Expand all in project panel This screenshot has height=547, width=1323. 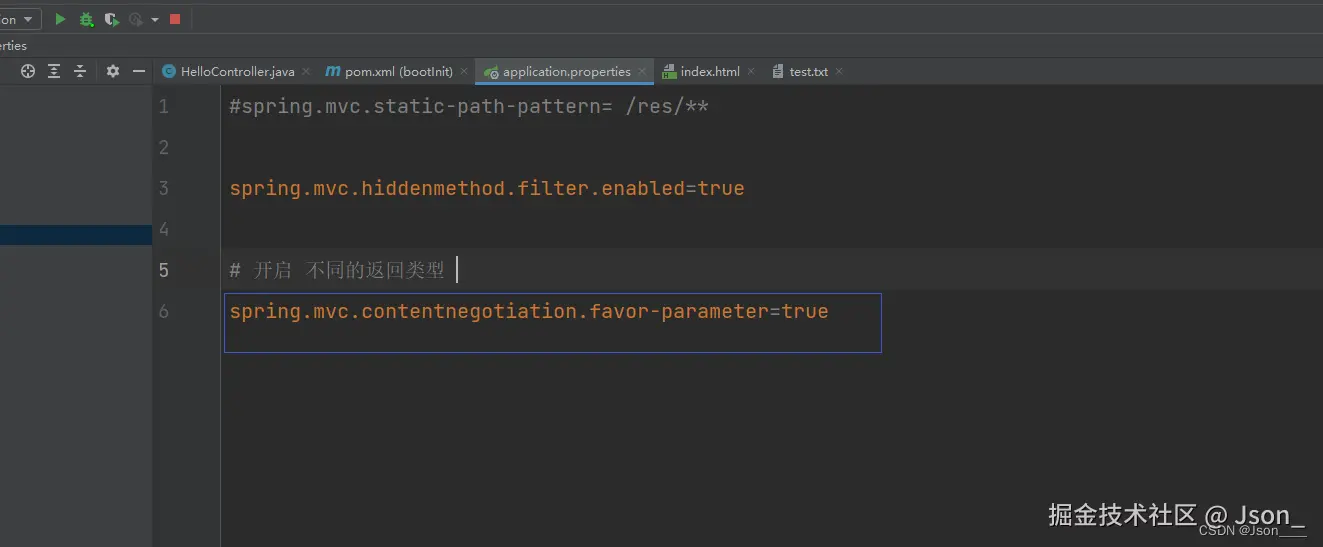(x=54, y=71)
